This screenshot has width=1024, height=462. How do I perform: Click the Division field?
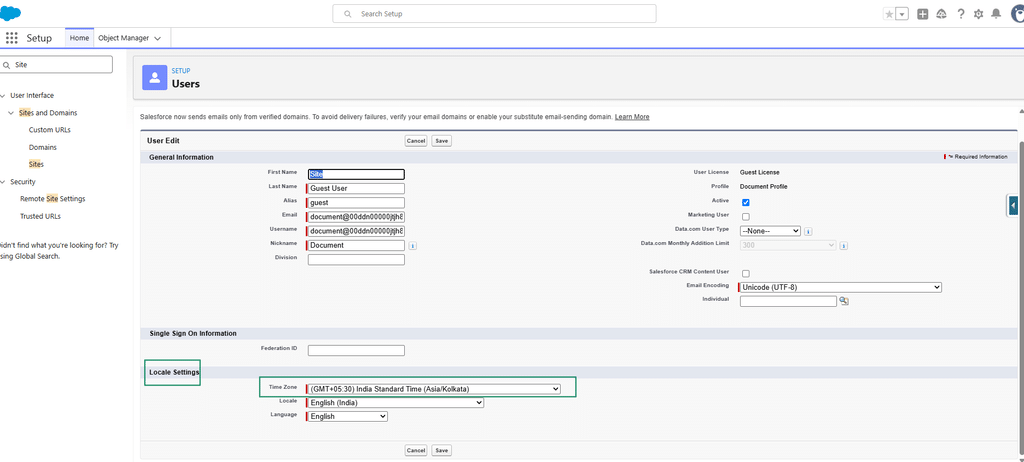click(356, 259)
